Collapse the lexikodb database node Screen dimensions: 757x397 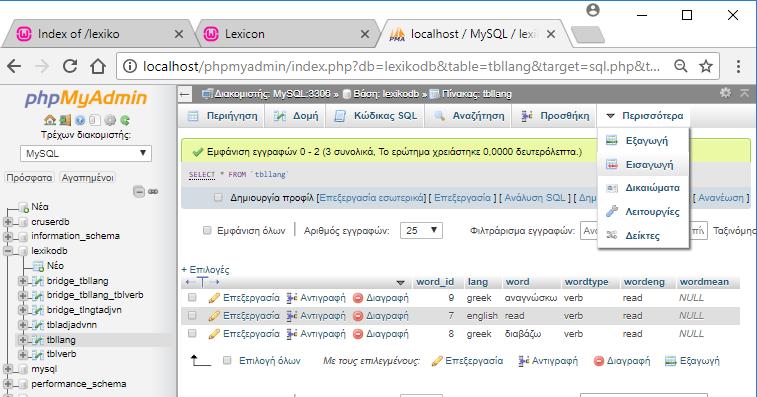click(x=8, y=251)
